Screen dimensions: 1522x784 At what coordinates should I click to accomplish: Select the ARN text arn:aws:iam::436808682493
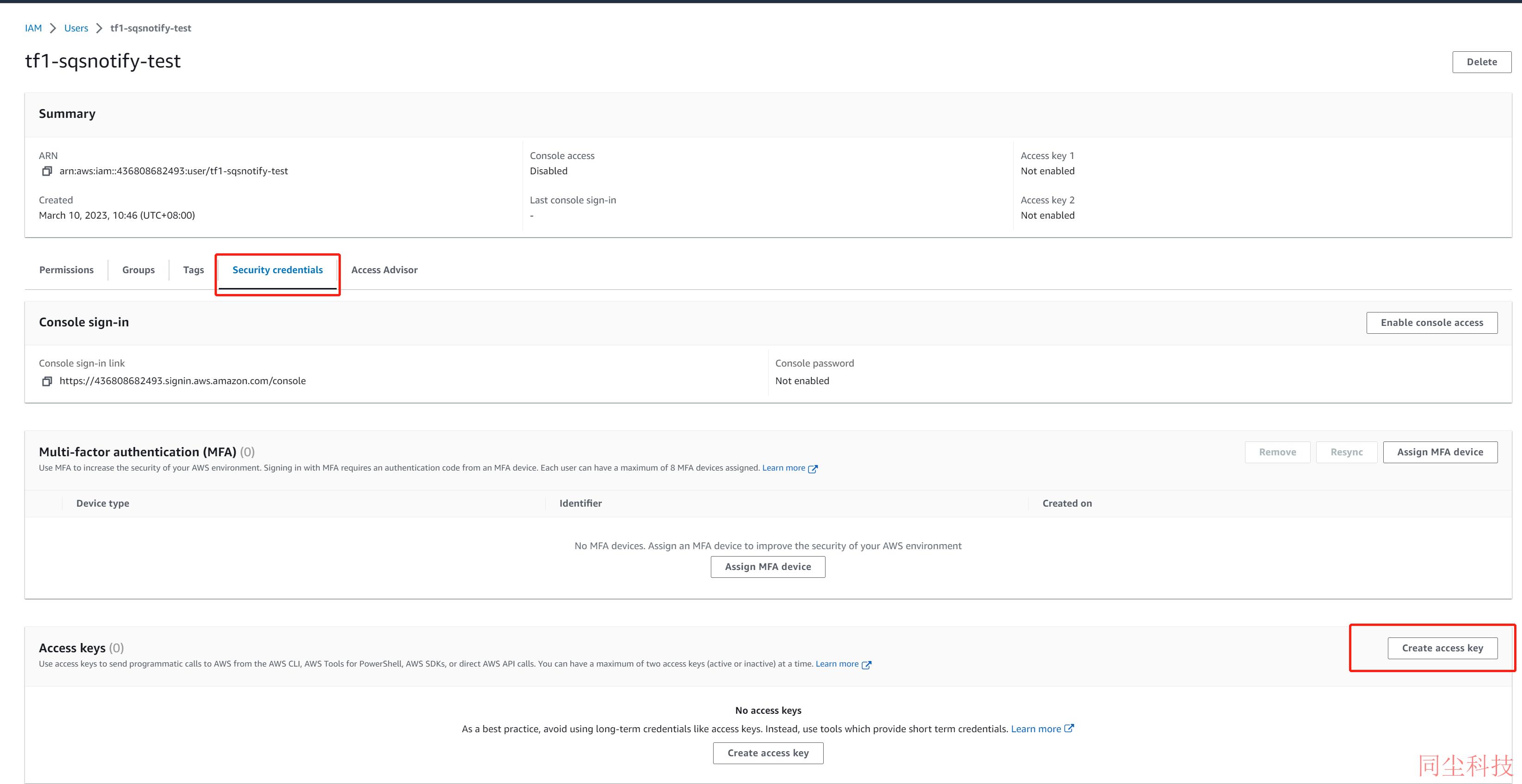tap(174, 171)
